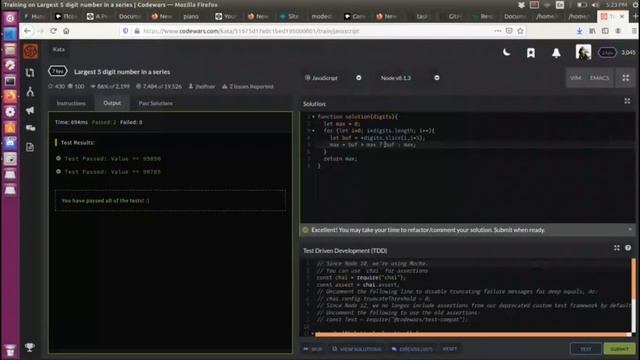Click the green SUBMIT button
Screen dimensions: 640x360
click(x=620, y=349)
